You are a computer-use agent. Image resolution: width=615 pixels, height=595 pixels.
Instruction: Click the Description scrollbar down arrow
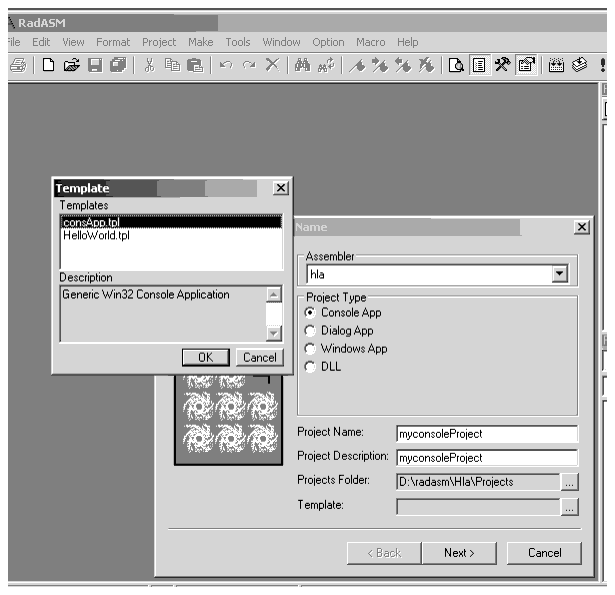pos(274,333)
